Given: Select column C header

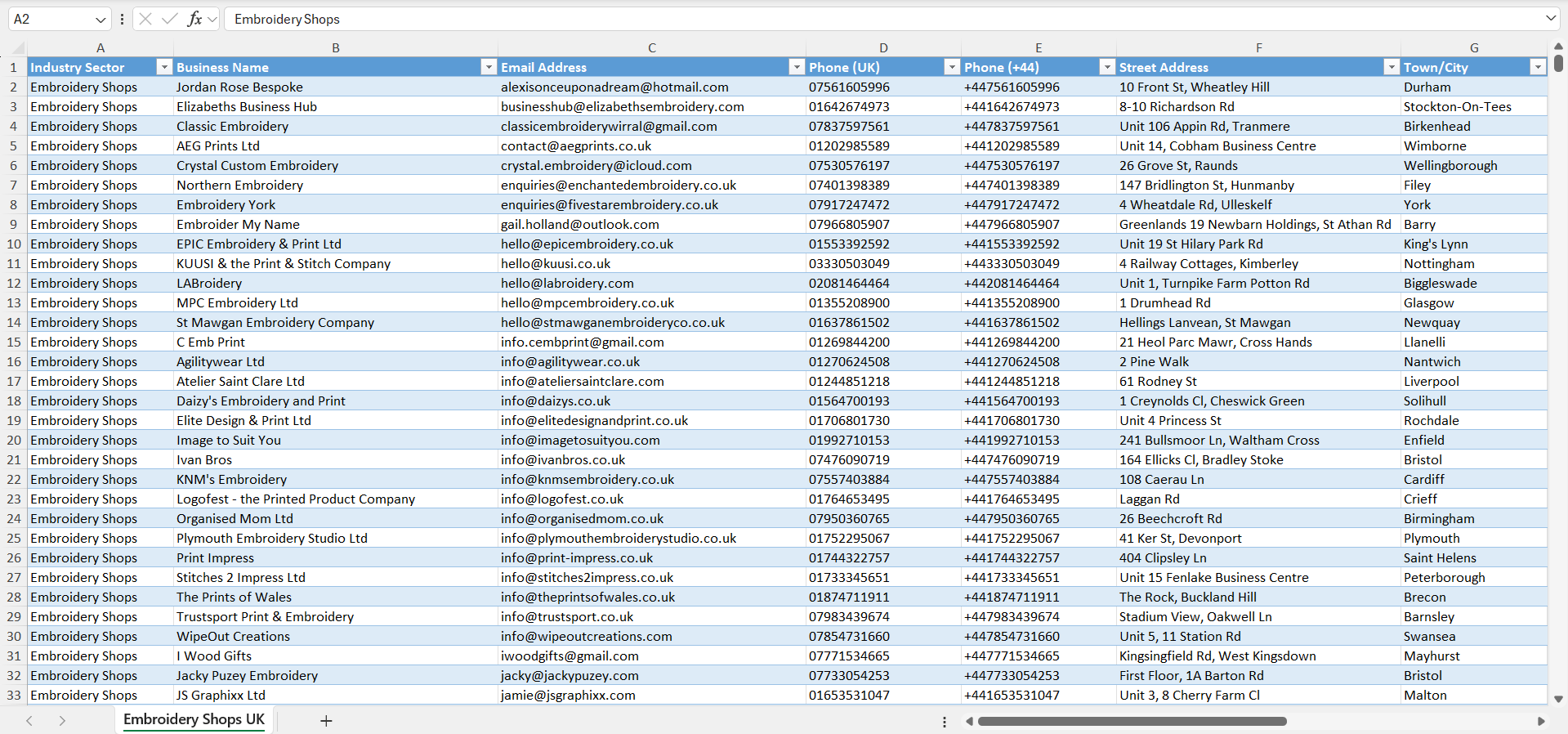Looking at the screenshot, I should (652, 47).
